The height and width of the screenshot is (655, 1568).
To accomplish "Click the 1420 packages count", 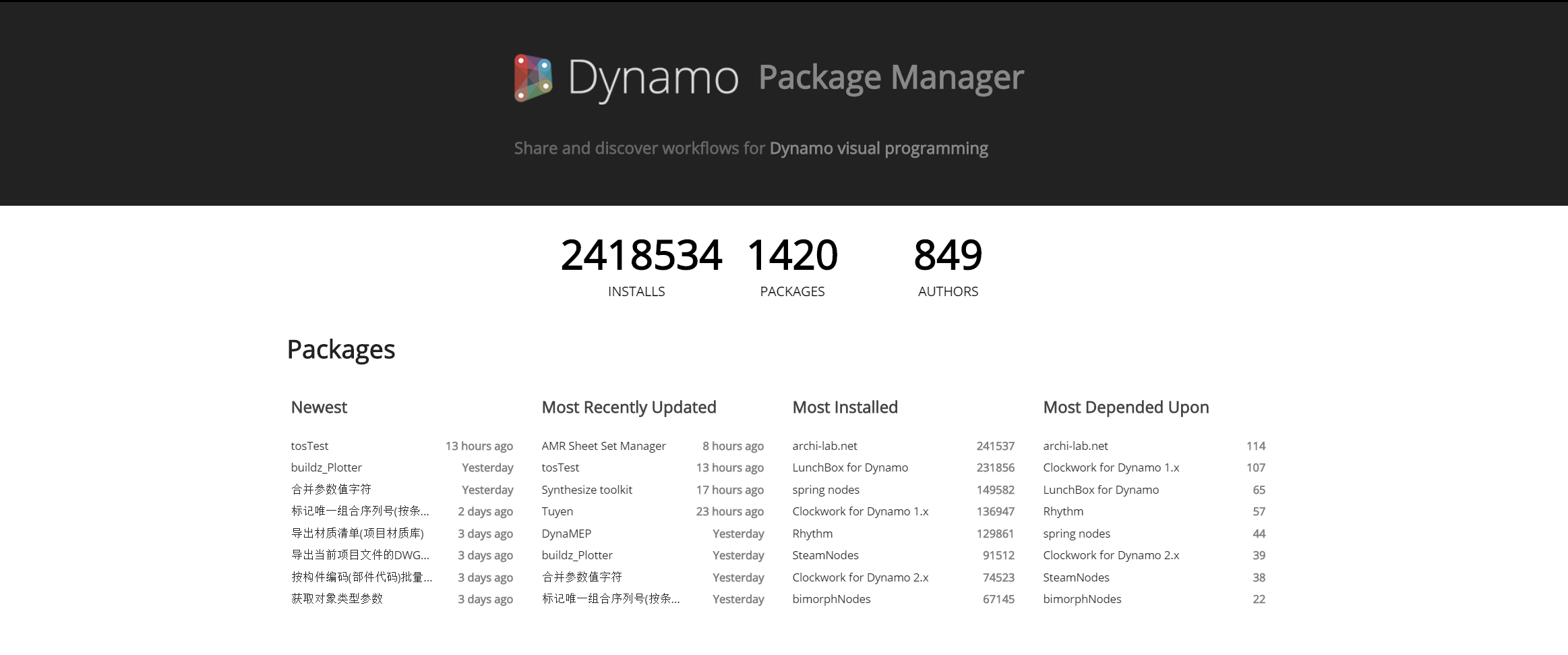I will click(x=792, y=255).
